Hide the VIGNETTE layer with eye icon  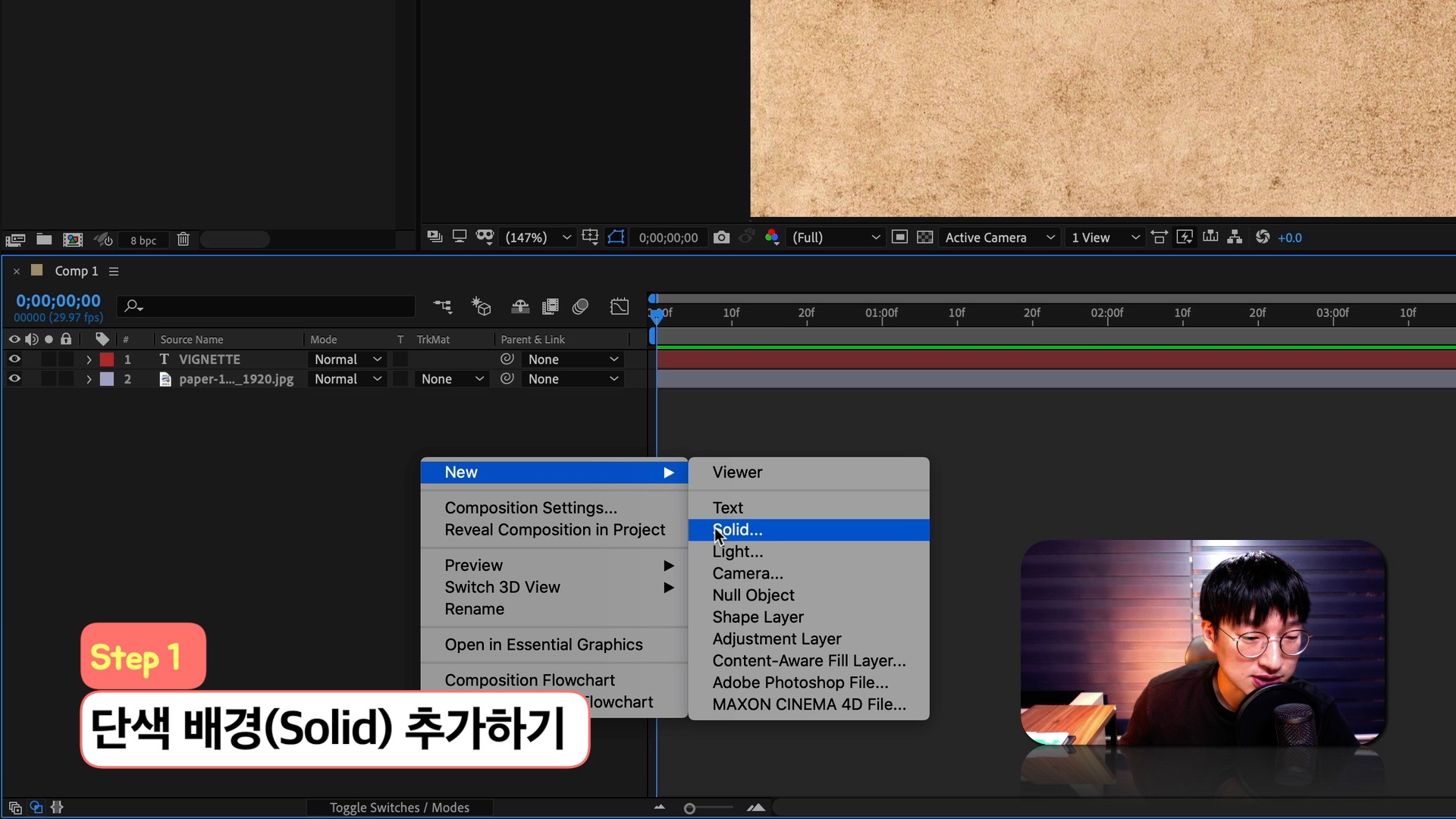pos(14,359)
